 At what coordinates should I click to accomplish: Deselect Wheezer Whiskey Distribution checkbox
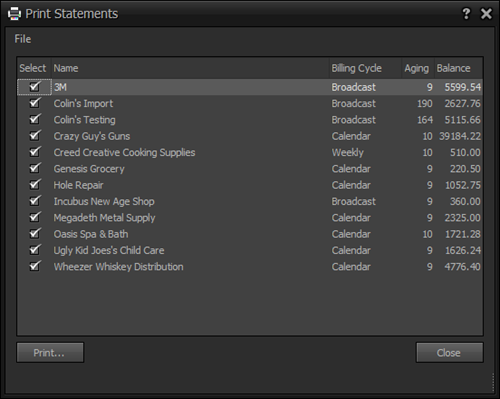coord(34,267)
